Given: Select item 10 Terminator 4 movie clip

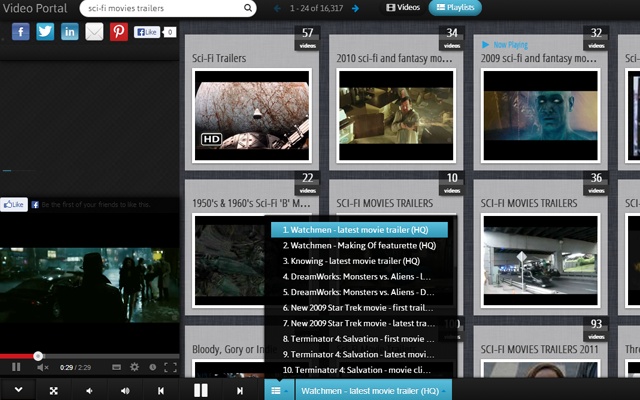Looking at the screenshot, I should [x=359, y=370].
